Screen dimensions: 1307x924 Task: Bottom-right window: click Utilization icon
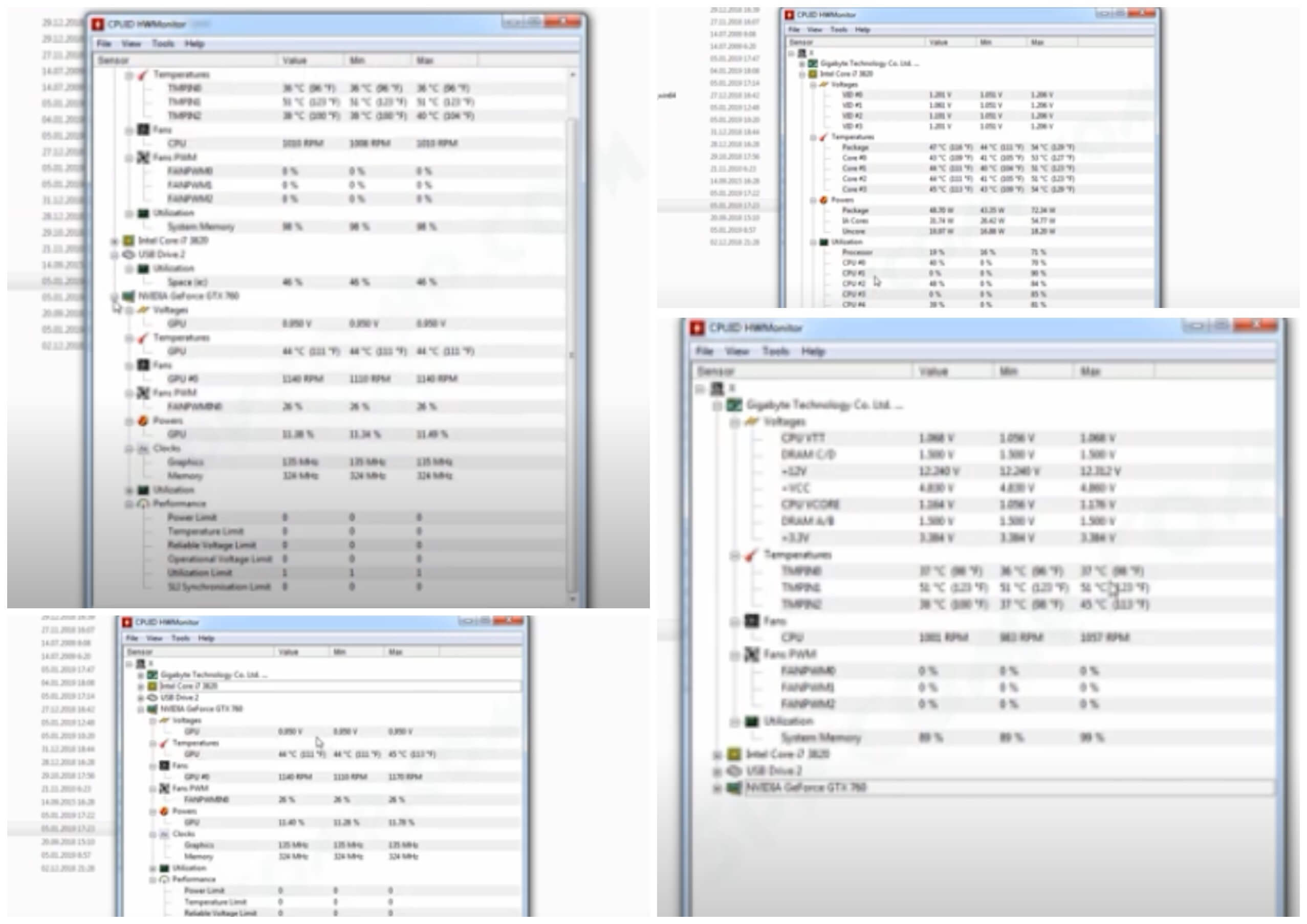click(751, 721)
